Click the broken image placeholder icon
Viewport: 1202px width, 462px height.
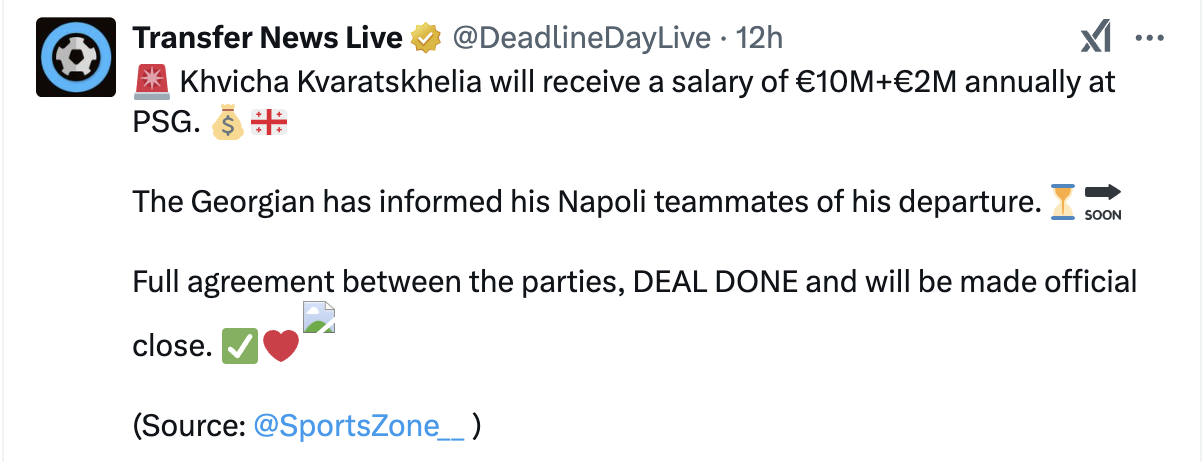click(x=319, y=316)
